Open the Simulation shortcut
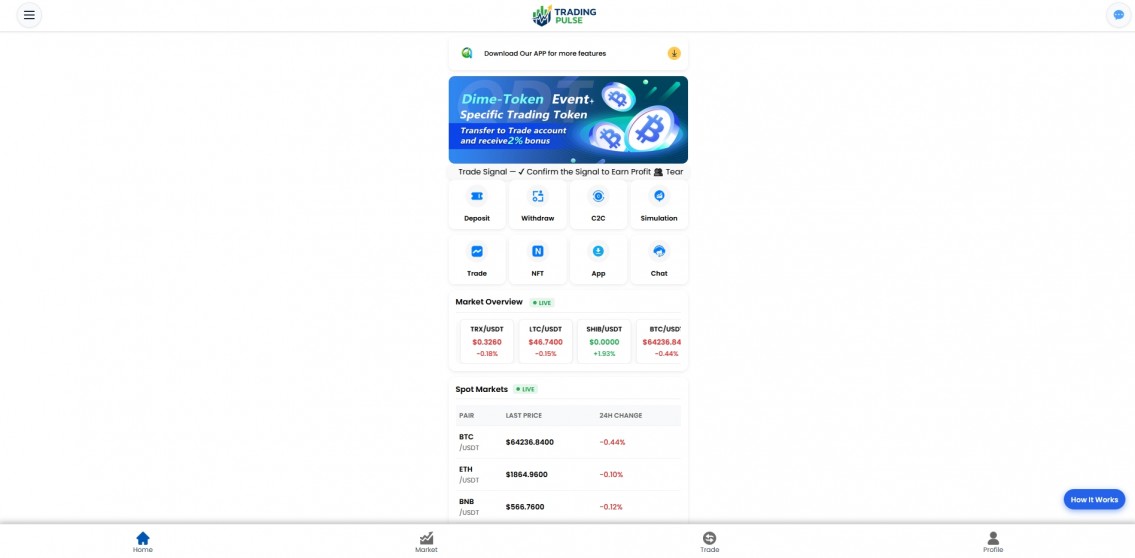The image size is (1135, 558). point(659,205)
